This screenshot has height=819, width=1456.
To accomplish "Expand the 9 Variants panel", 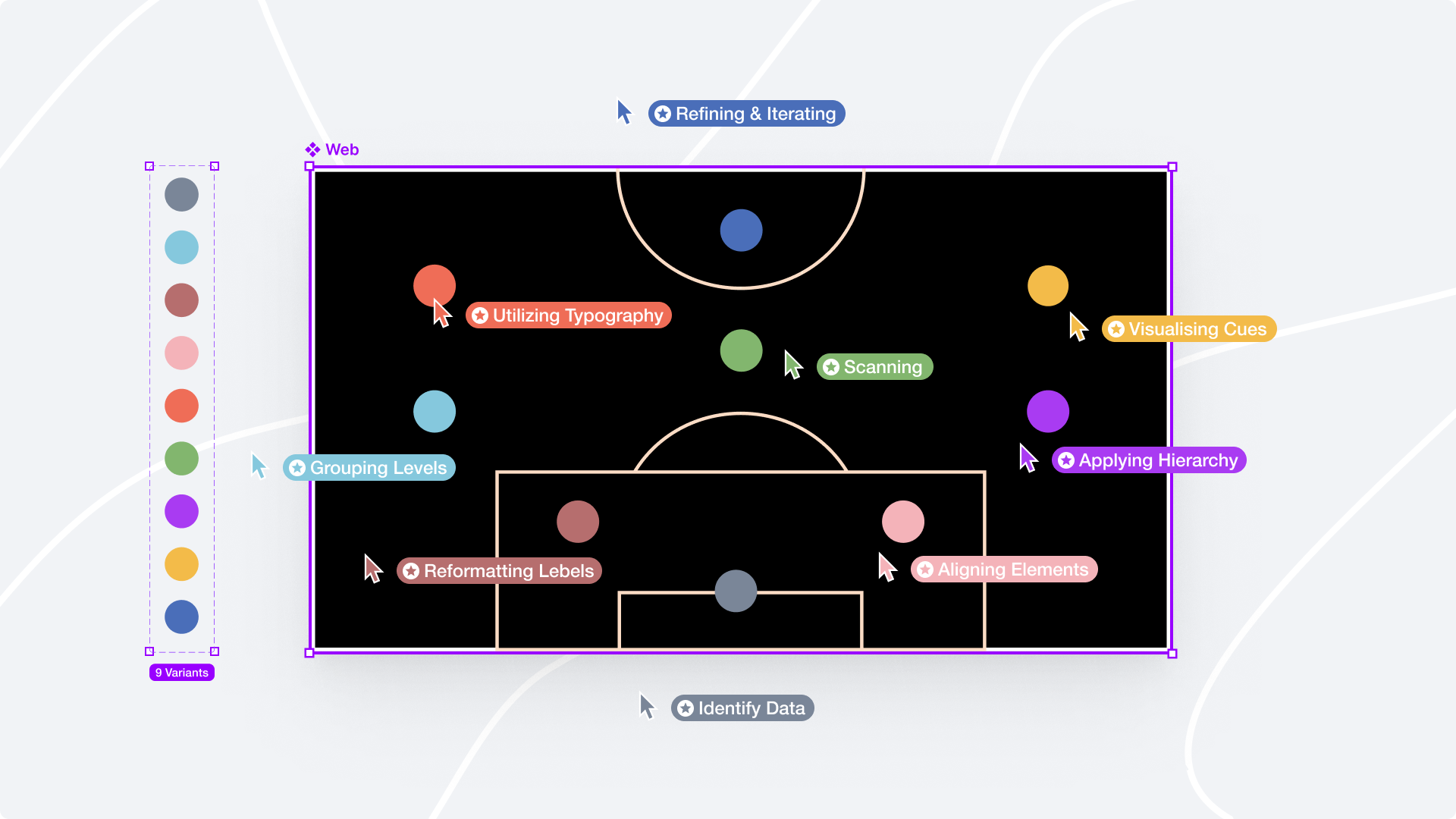I will [x=181, y=672].
